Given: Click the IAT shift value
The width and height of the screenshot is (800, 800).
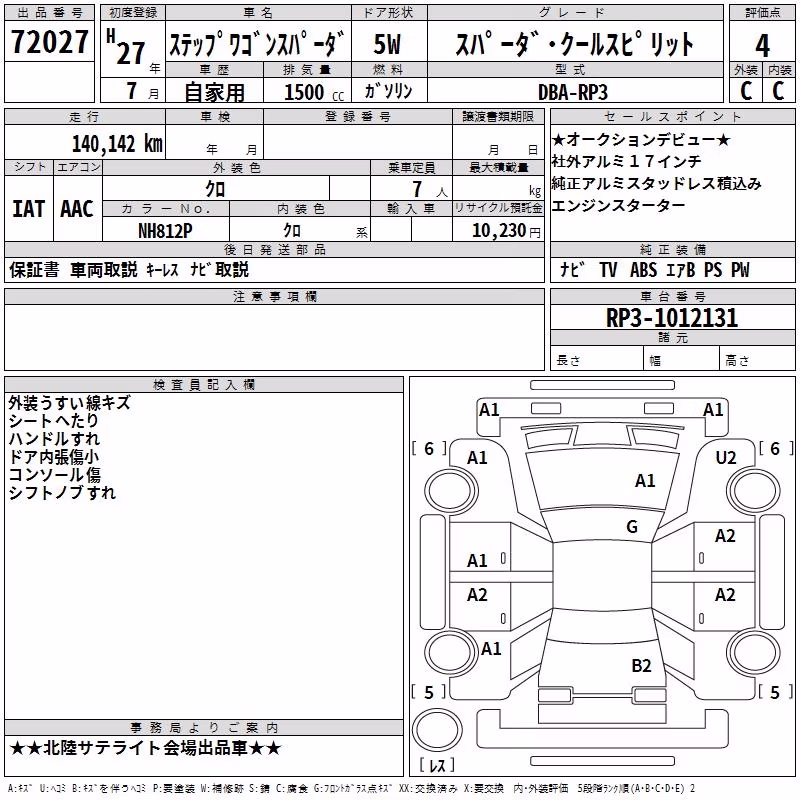Looking at the screenshot, I should [x=29, y=209].
